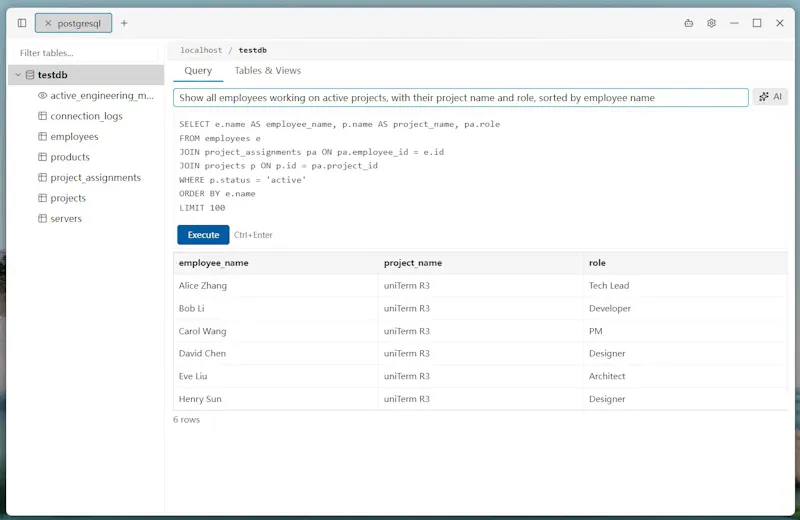Run query with Execute button
Screen dimensions: 800x520
pos(203,235)
